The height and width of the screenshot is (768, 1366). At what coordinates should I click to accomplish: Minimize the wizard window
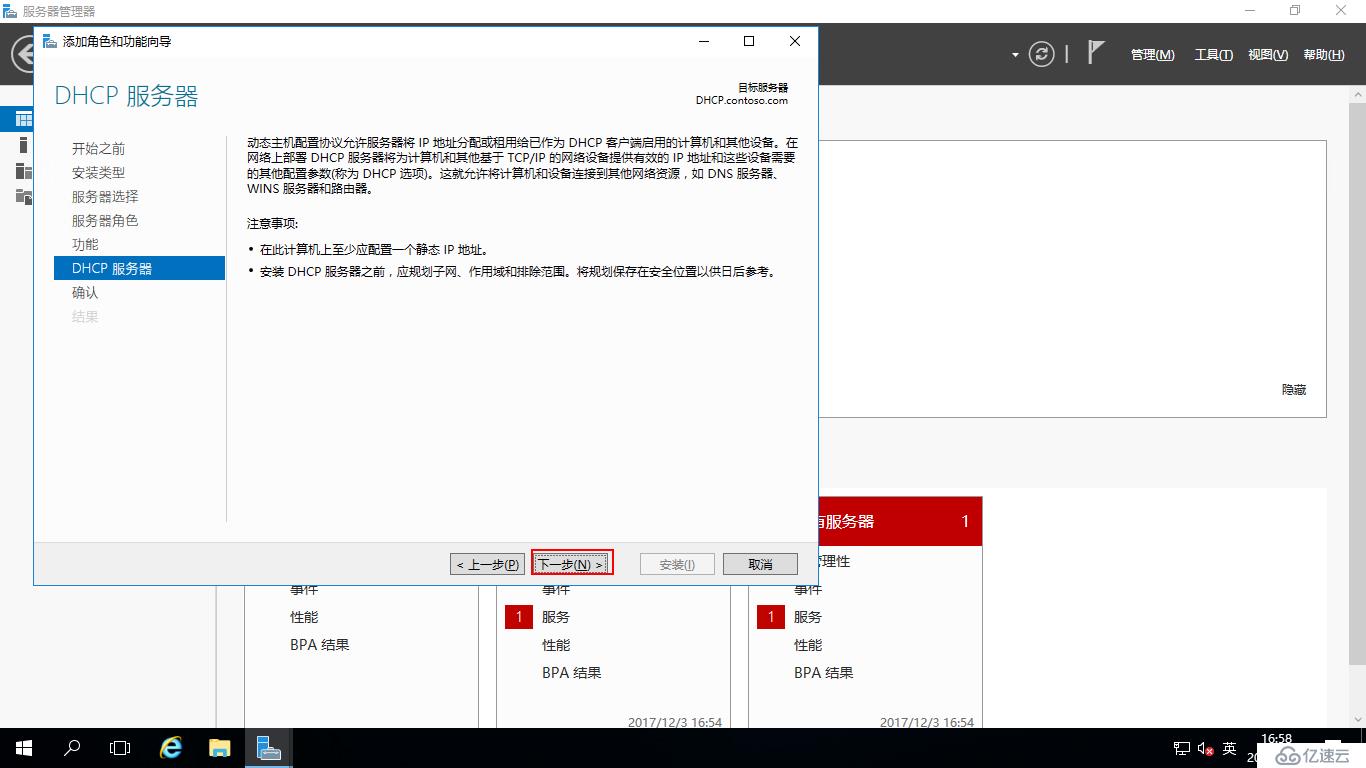pyautogui.click(x=704, y=41)
